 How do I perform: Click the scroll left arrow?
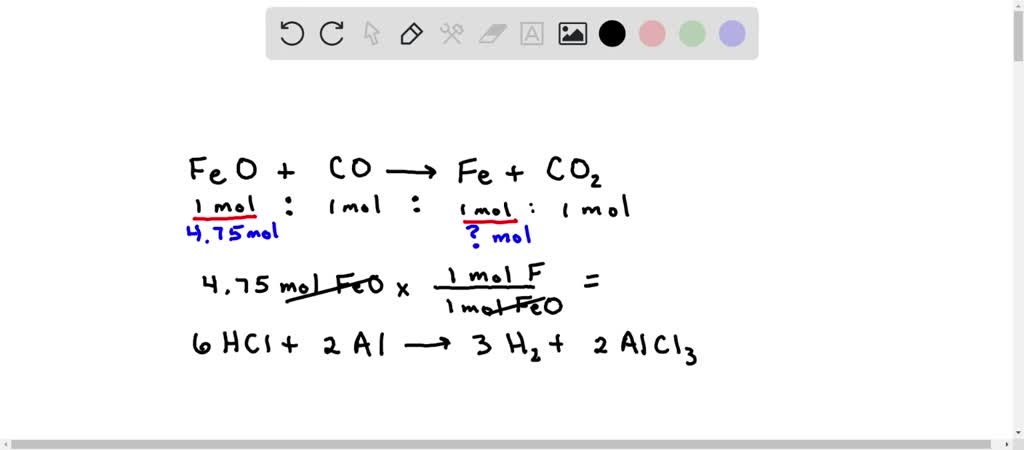[5, 445]
